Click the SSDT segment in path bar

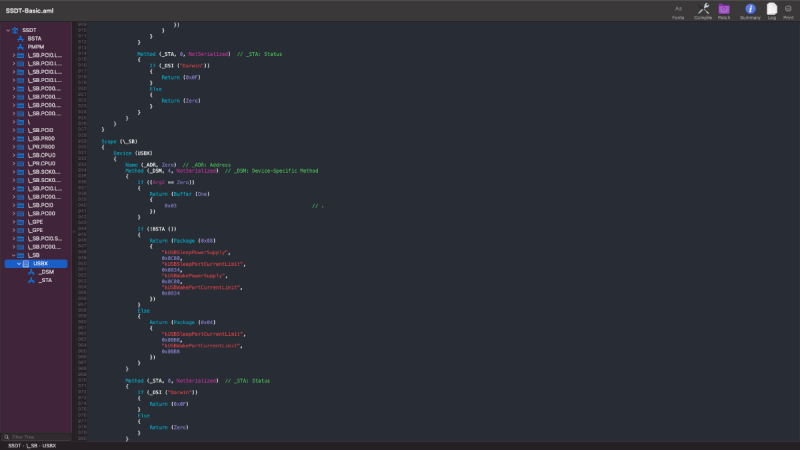(11, 445)
